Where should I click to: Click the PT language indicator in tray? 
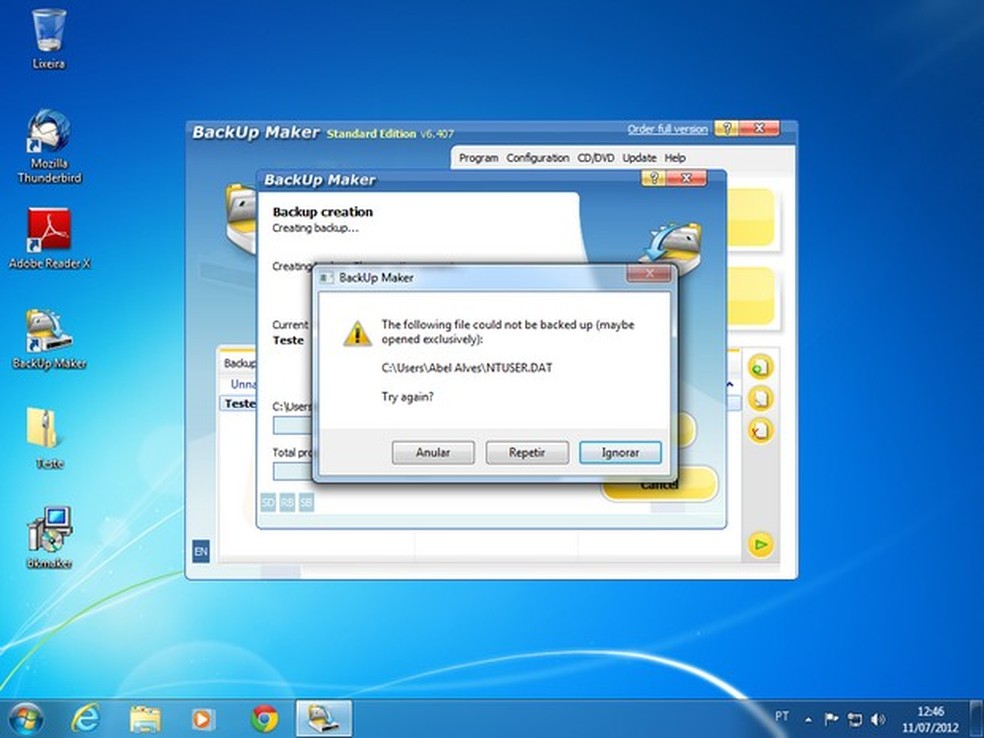click(781, 717)
